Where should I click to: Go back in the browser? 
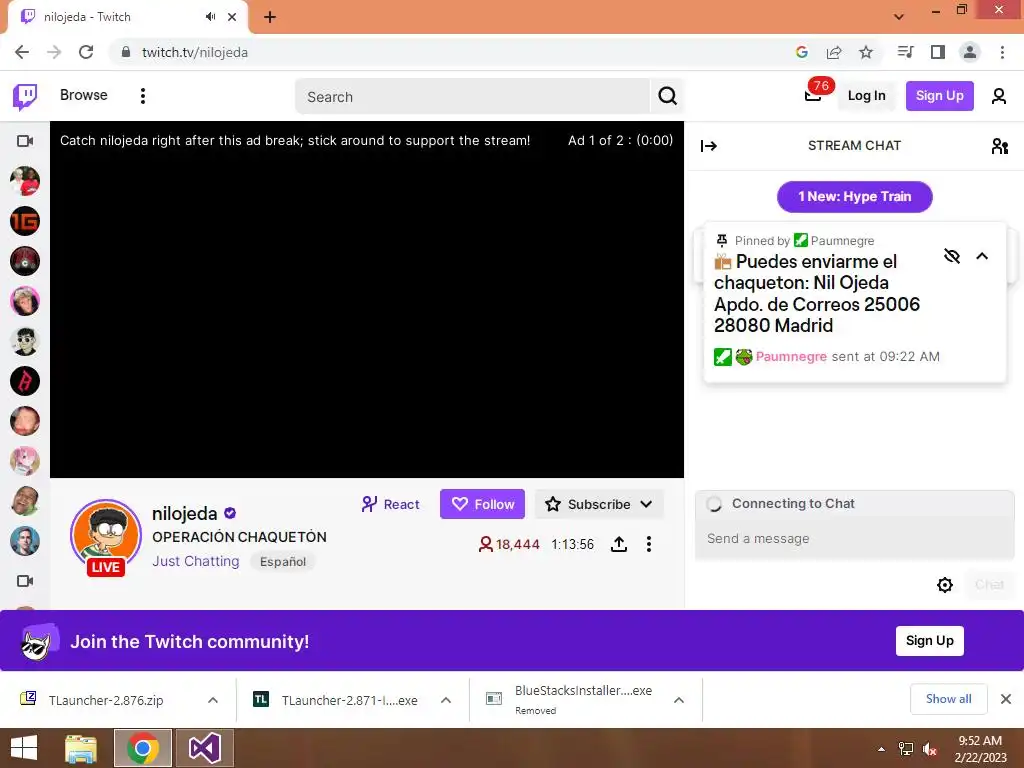pos(22,52)
